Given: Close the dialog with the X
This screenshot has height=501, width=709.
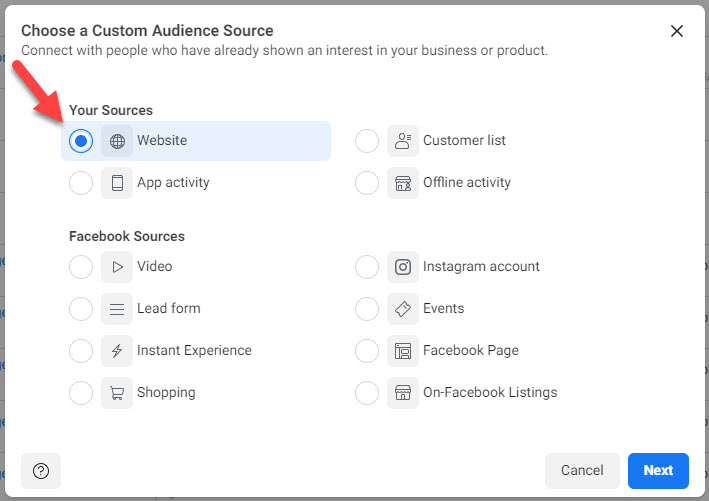Looking at the screenshot, I should tap(677, 31).
